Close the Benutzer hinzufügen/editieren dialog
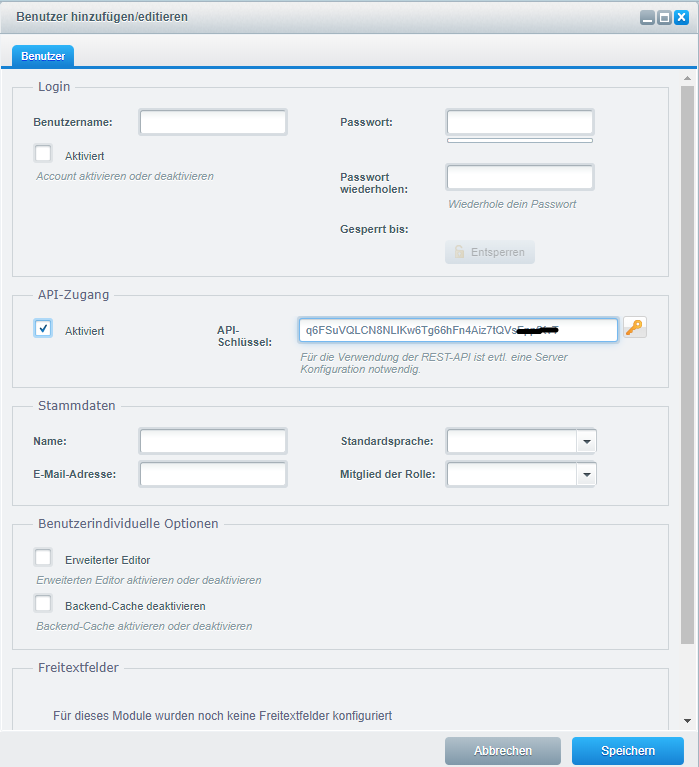The height and width of the screenshot is (767, 699). pos(681,18)
